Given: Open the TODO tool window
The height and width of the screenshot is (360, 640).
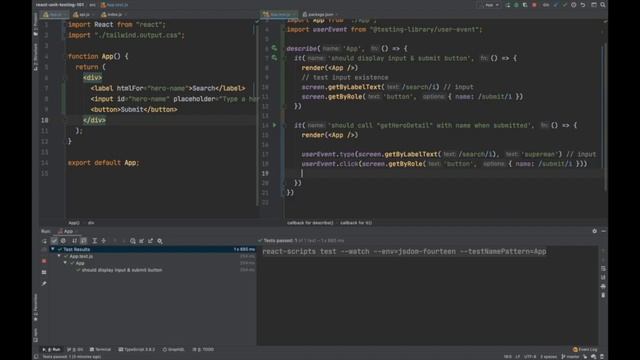Looking at the screenshot, I should pyautogui.click(x=203, y=349).
